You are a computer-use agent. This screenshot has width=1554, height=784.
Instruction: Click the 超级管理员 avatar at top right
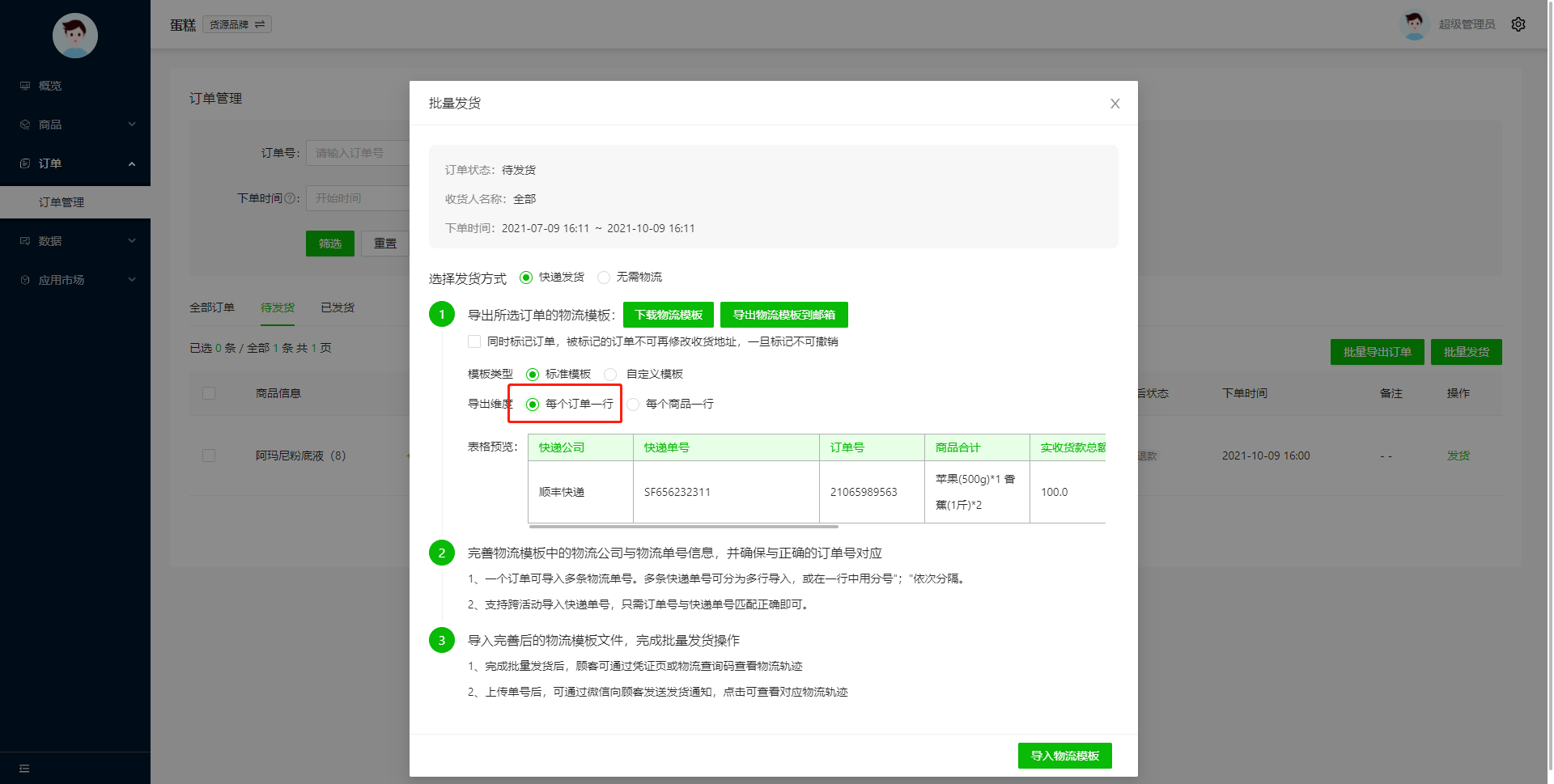coord(1414,24)
